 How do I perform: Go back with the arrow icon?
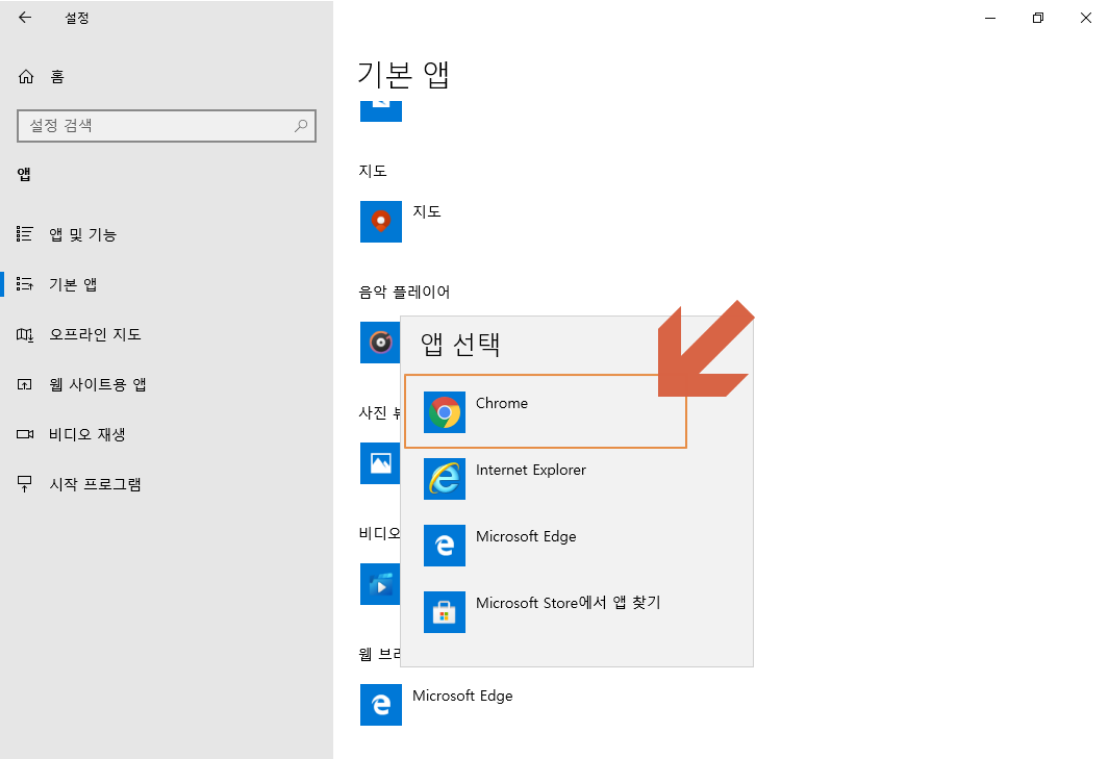click(25, 18)
